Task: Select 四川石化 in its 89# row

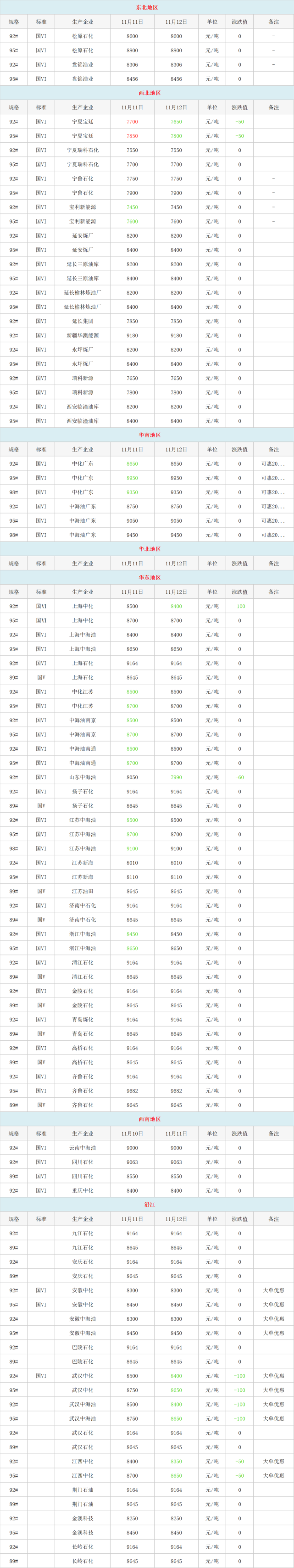Action: click(x=83, y=1176)
